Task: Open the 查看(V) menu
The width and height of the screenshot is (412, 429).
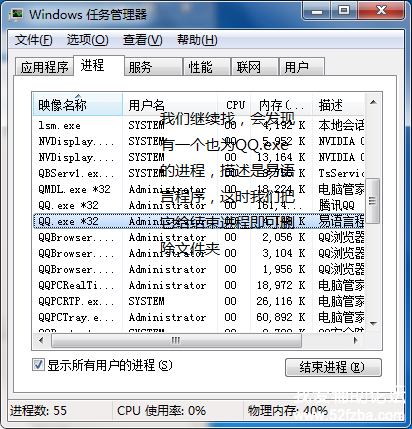Action: (x=142, y=40)
